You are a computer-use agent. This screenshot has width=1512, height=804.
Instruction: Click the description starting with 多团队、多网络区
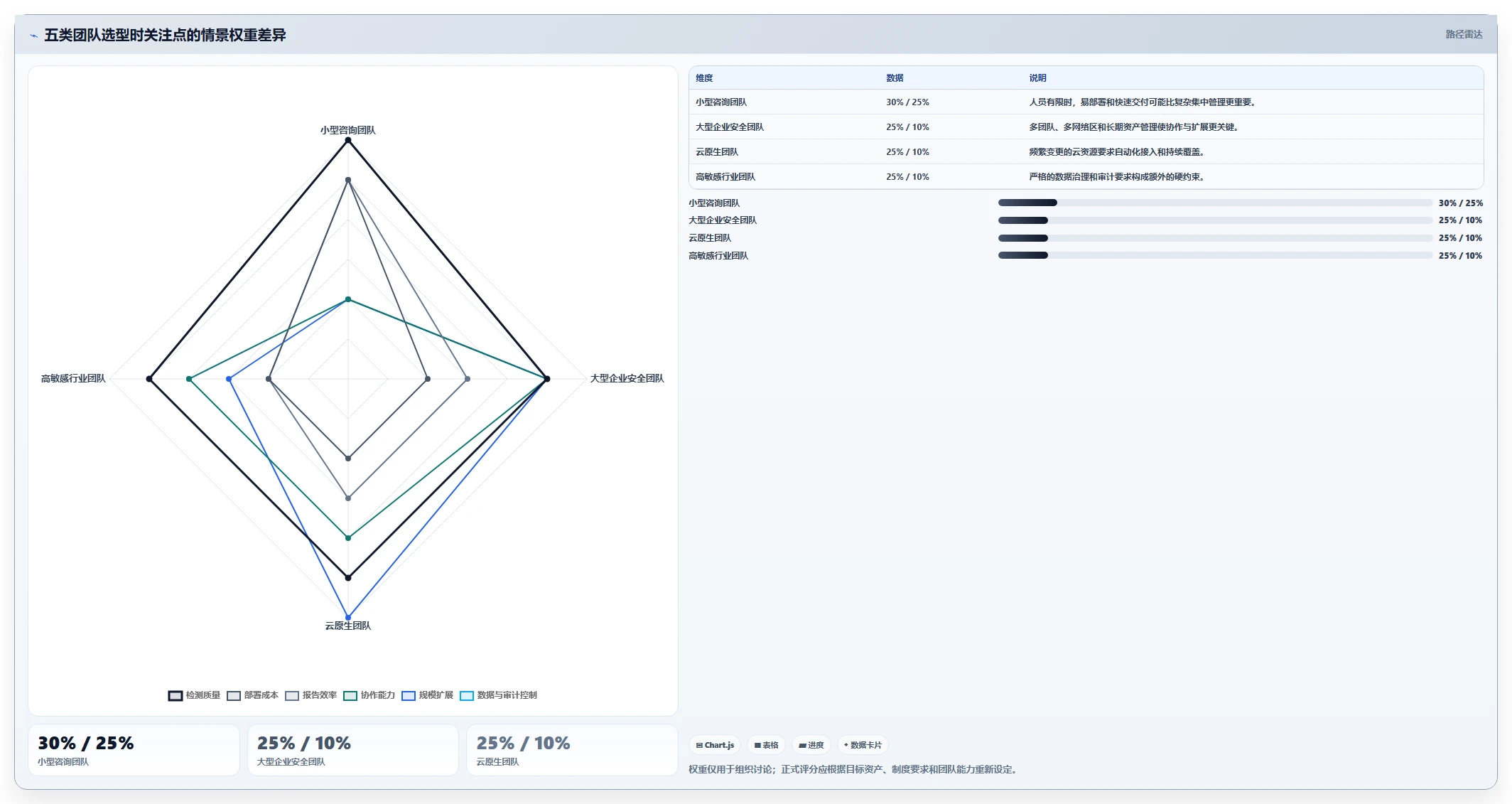pyautogui.click(x=1135, y=127)
